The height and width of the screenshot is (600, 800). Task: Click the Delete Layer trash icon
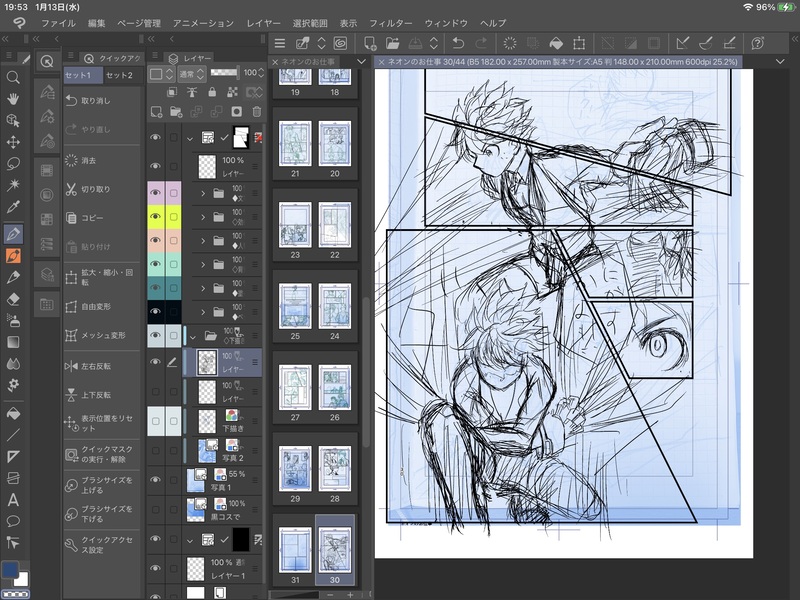point(257,111)
